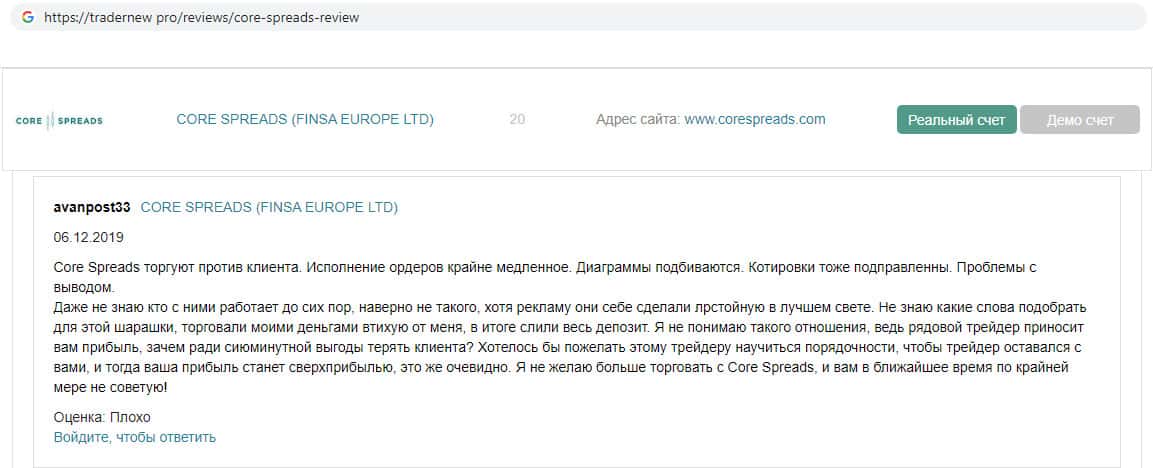Click review text starting Core Spreads торгуют против клиента

570,327
